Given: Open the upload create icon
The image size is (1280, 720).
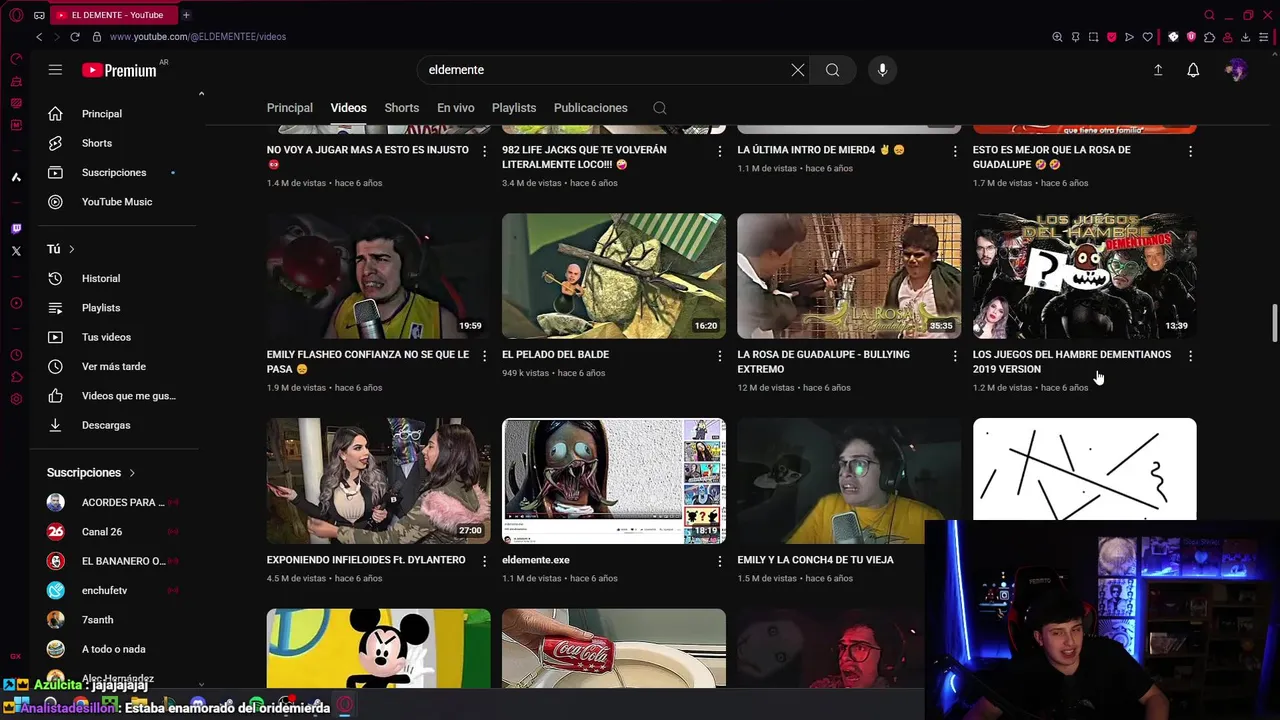Looking at the screenshot, I should coord(1158,70).
